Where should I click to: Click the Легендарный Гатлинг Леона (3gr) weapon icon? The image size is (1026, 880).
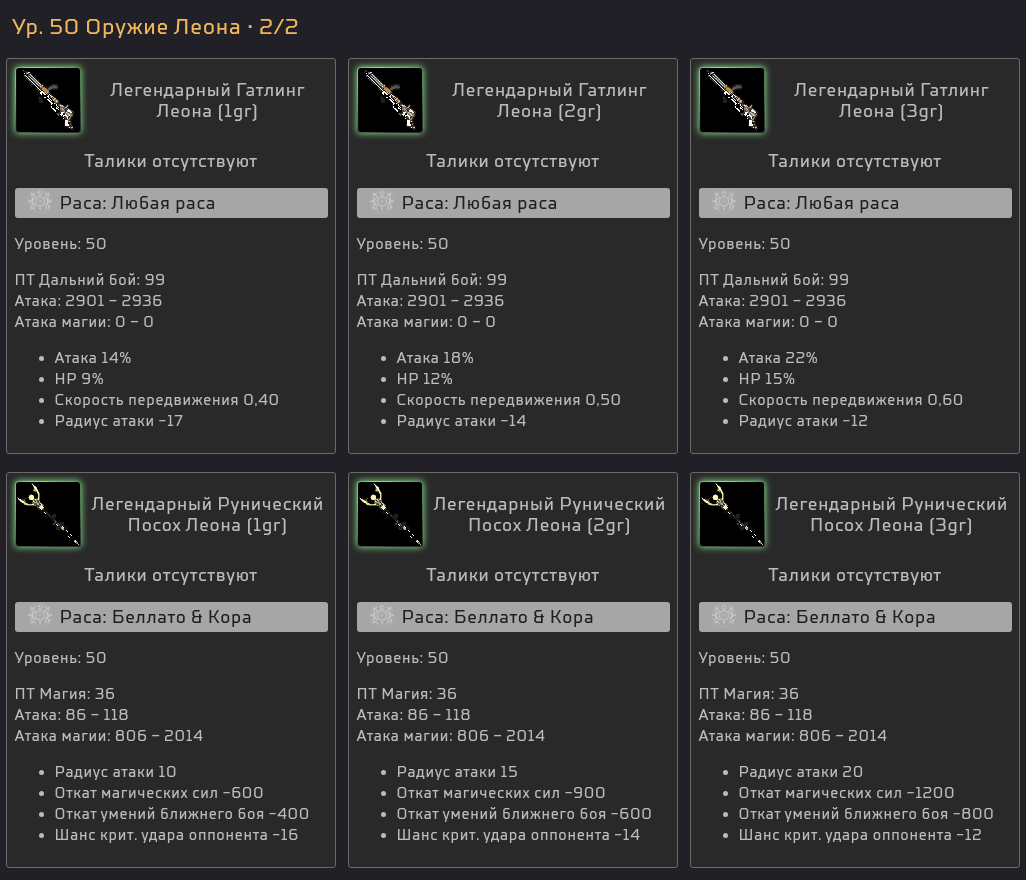point(732,100)
